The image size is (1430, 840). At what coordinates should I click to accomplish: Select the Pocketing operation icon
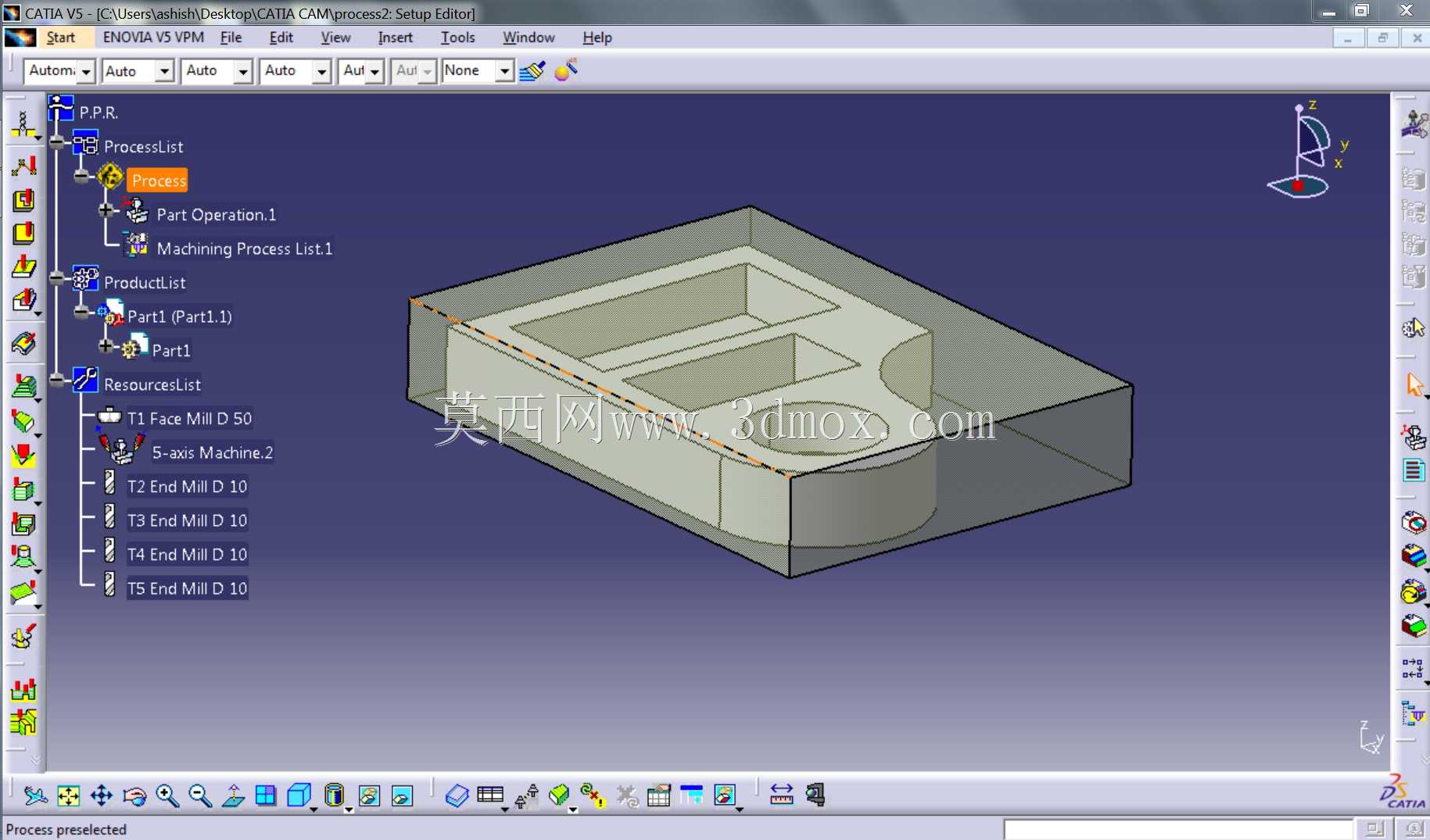[x=23, y=200]
